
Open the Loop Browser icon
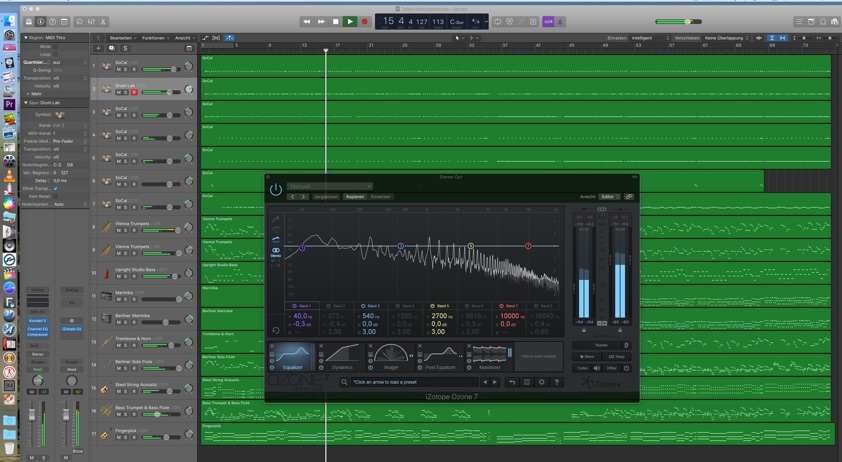(x=823, y=21)
